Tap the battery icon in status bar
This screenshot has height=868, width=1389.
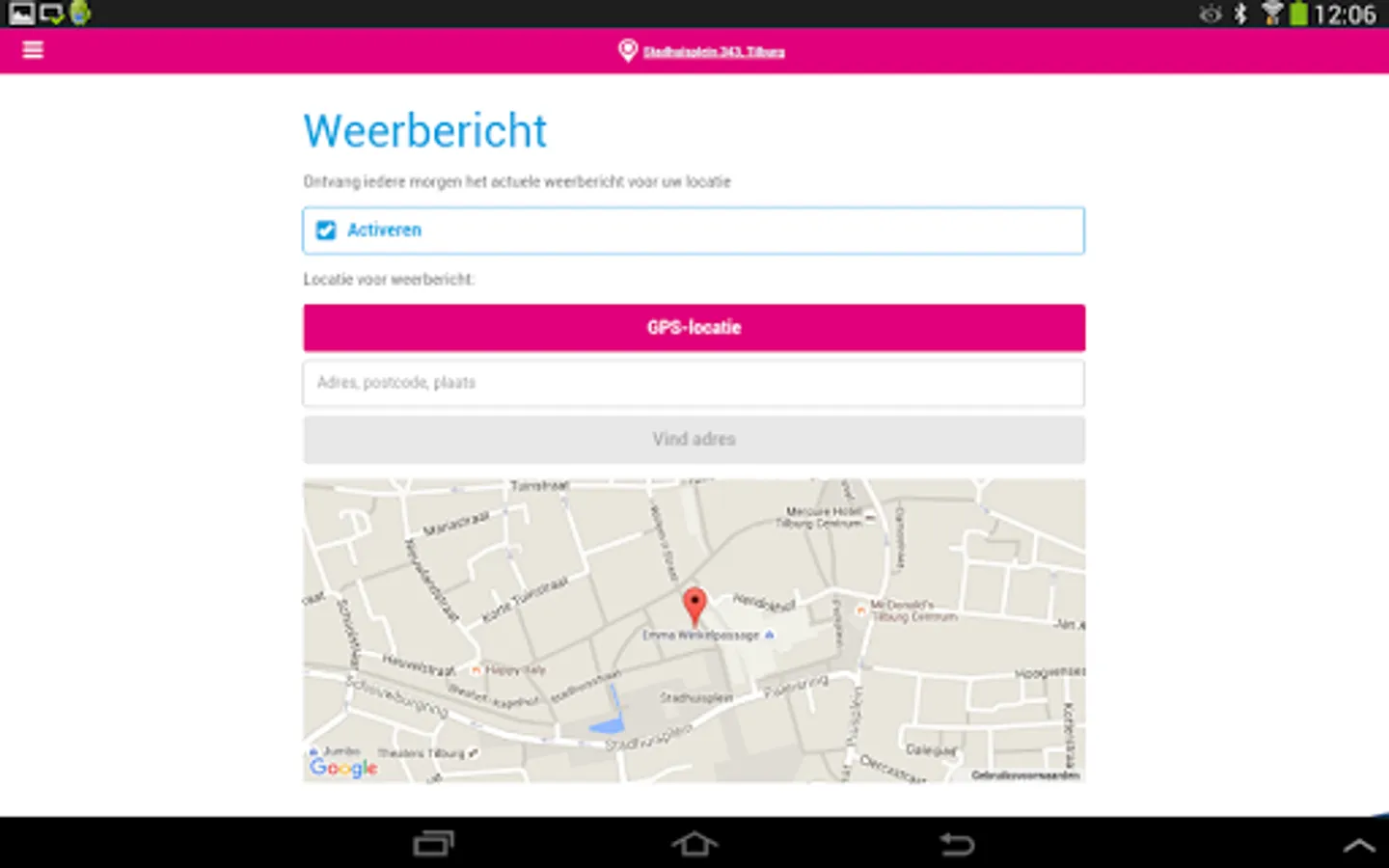click(1299, 14)
